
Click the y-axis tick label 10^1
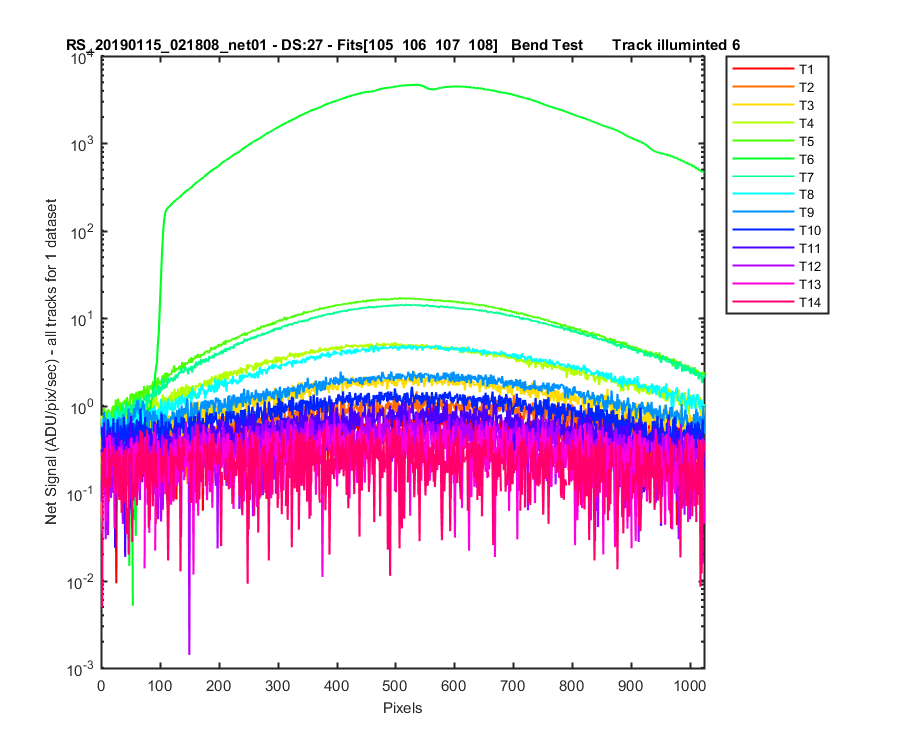(x=82, y=320)
